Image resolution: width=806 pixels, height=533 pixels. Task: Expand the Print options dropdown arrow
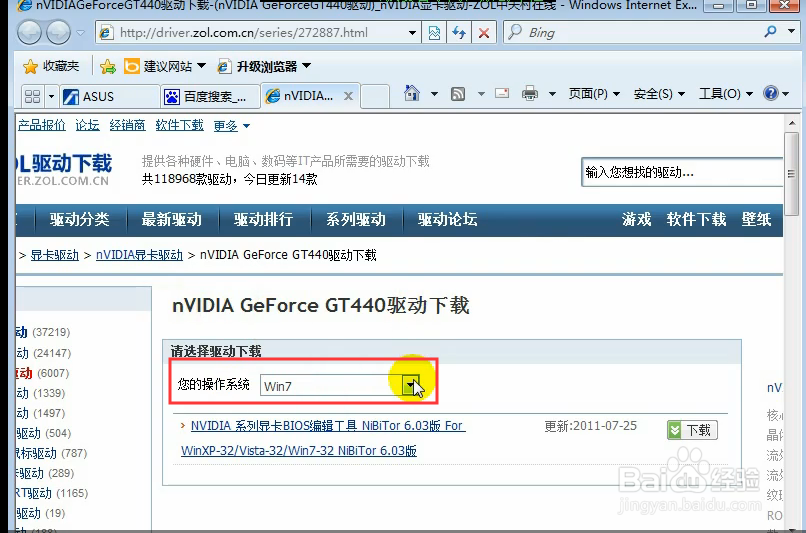(552, 94)
